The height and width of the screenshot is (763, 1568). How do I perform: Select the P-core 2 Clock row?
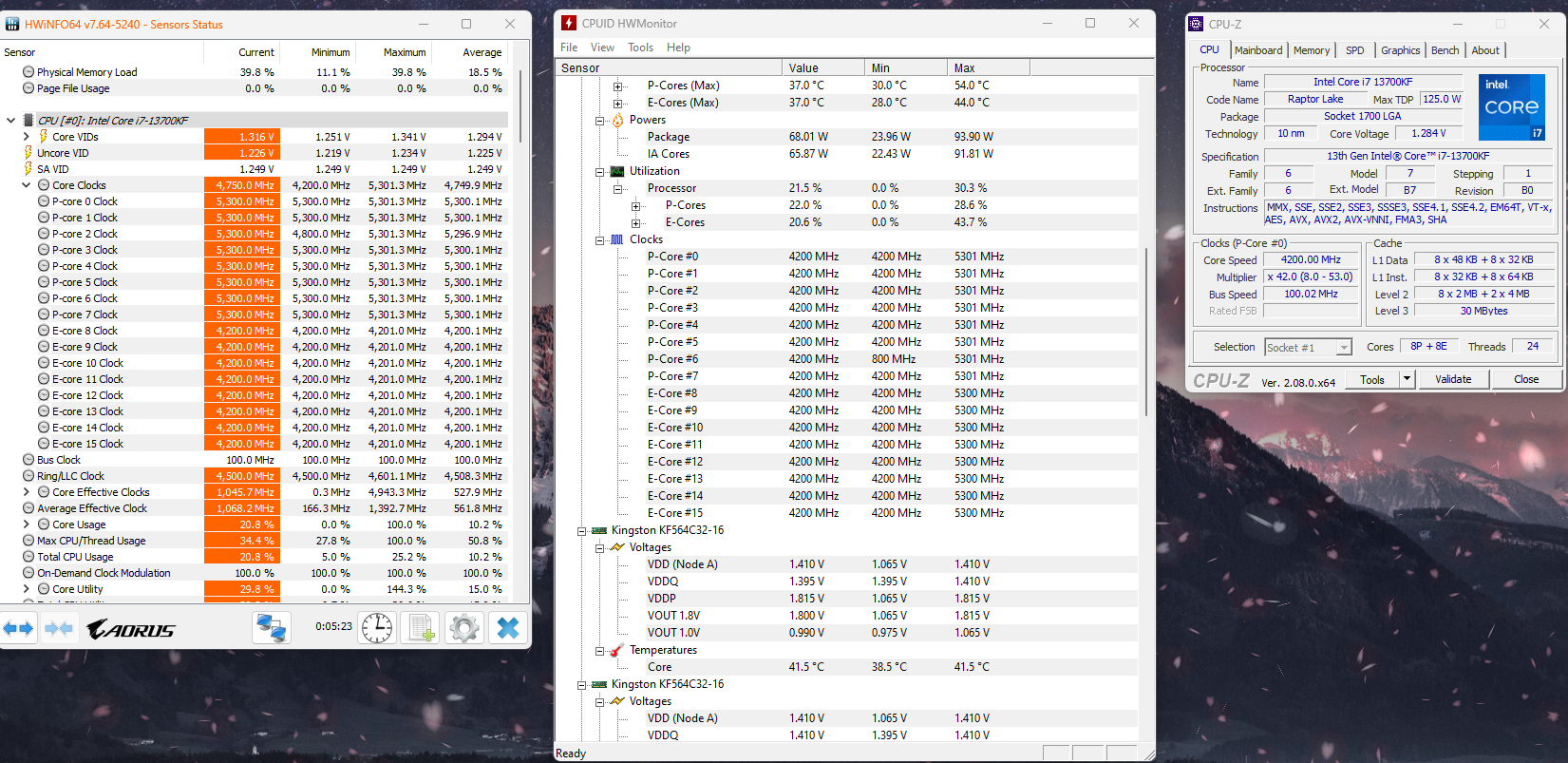[255, 234]
